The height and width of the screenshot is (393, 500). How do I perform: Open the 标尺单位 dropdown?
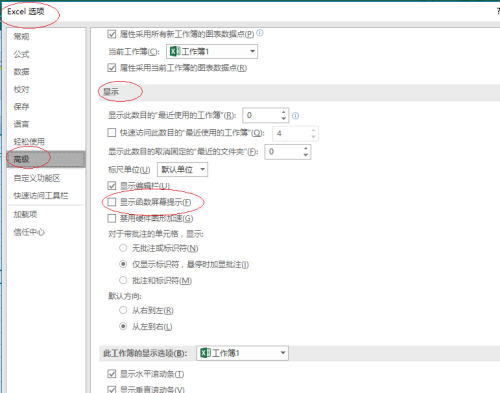point(183,170)
